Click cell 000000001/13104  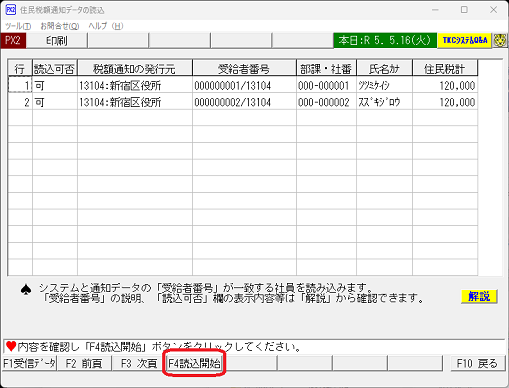pyautogui.click(x=244, y=85)
